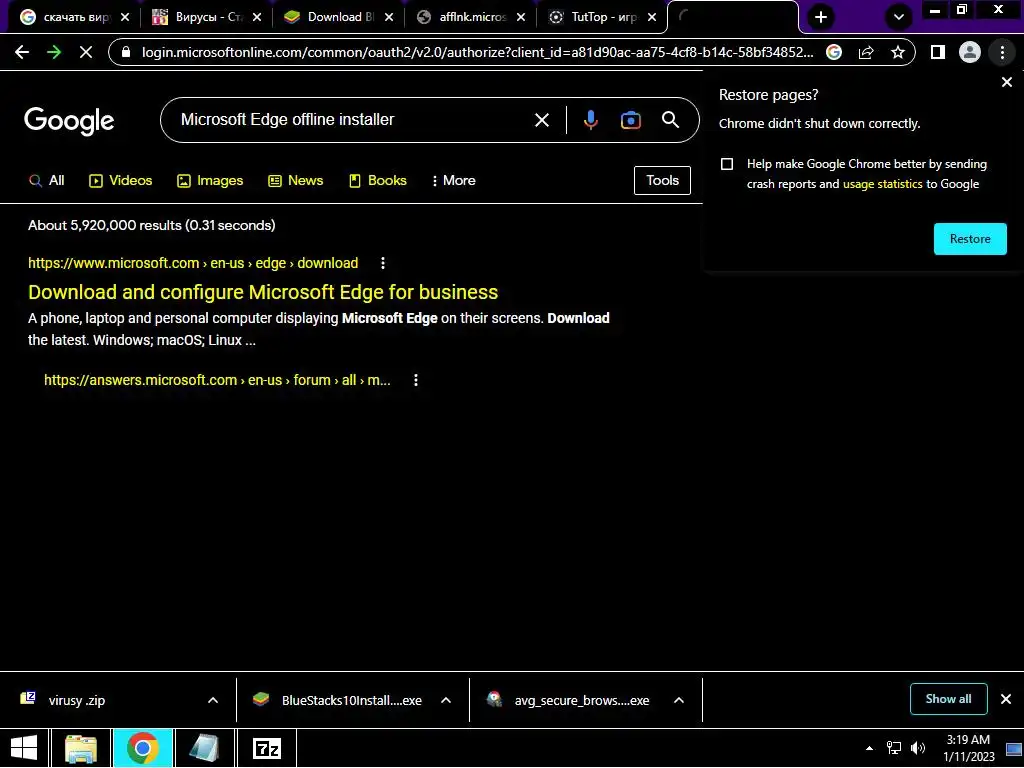Close the downloads bar
Screen dimensions: 1024x768
tap(1006, 699)
